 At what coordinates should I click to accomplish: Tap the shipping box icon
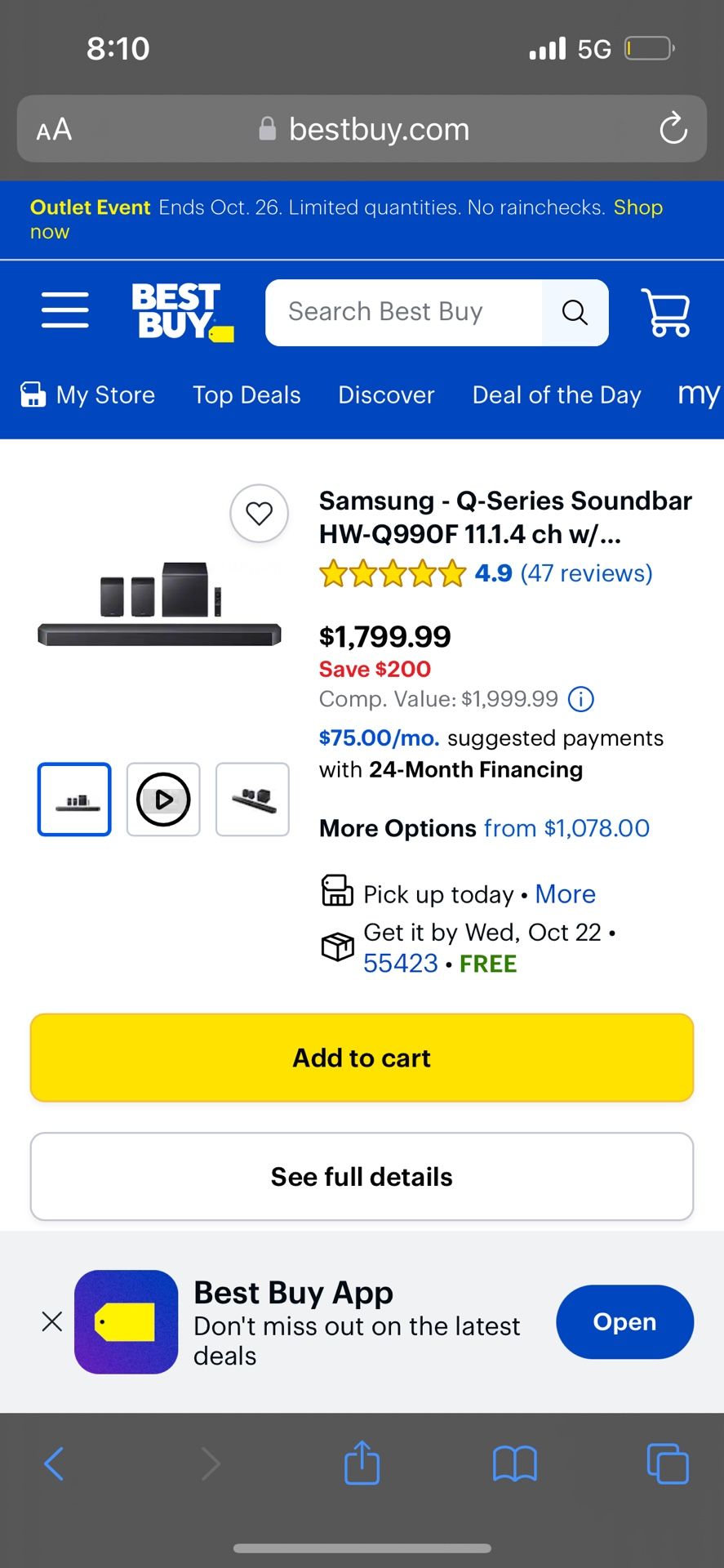(337, 947)
